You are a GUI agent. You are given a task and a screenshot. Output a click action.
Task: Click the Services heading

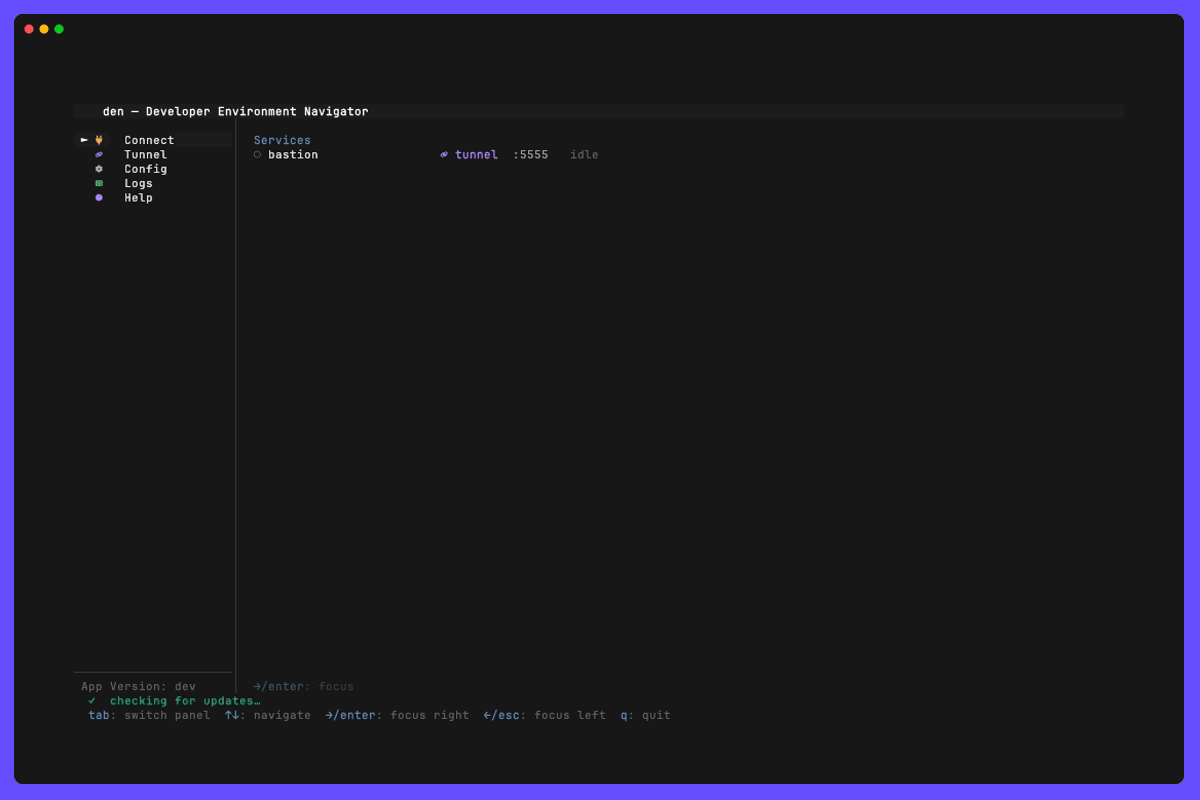[x=282, y=140]
